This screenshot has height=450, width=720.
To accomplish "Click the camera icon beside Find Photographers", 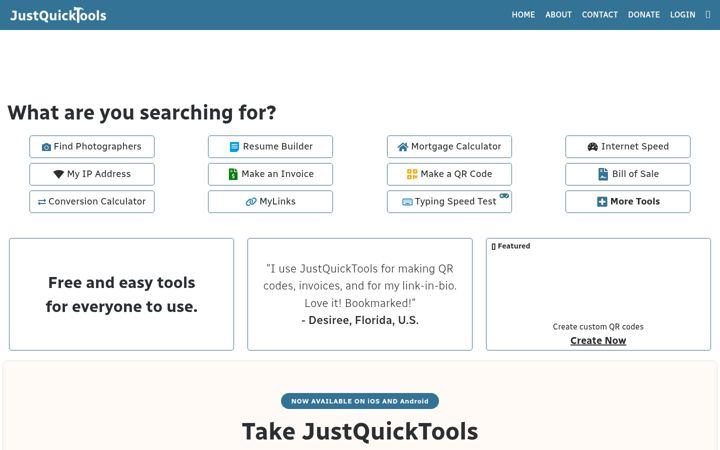I will click(46, 147).
